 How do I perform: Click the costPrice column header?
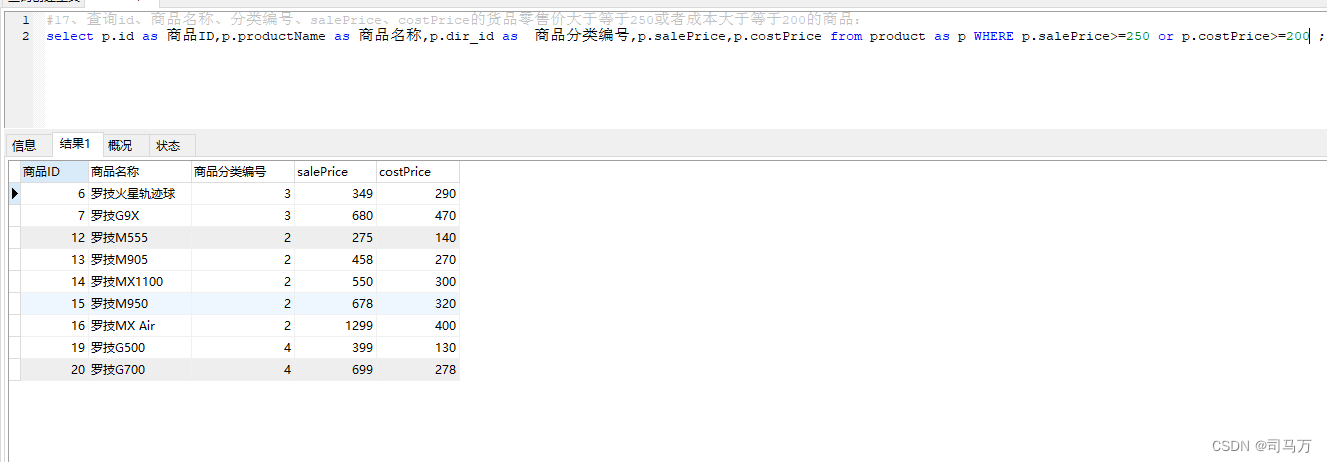click(418, 172)
